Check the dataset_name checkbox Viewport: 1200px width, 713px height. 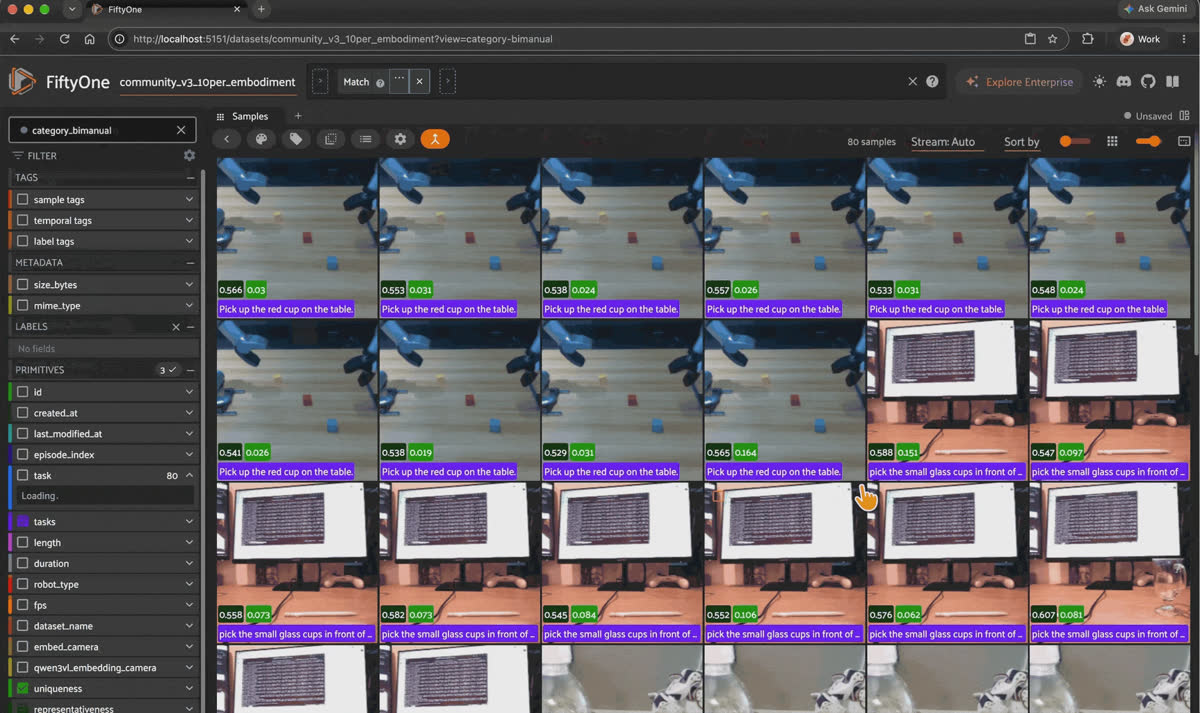pos(23,626)
